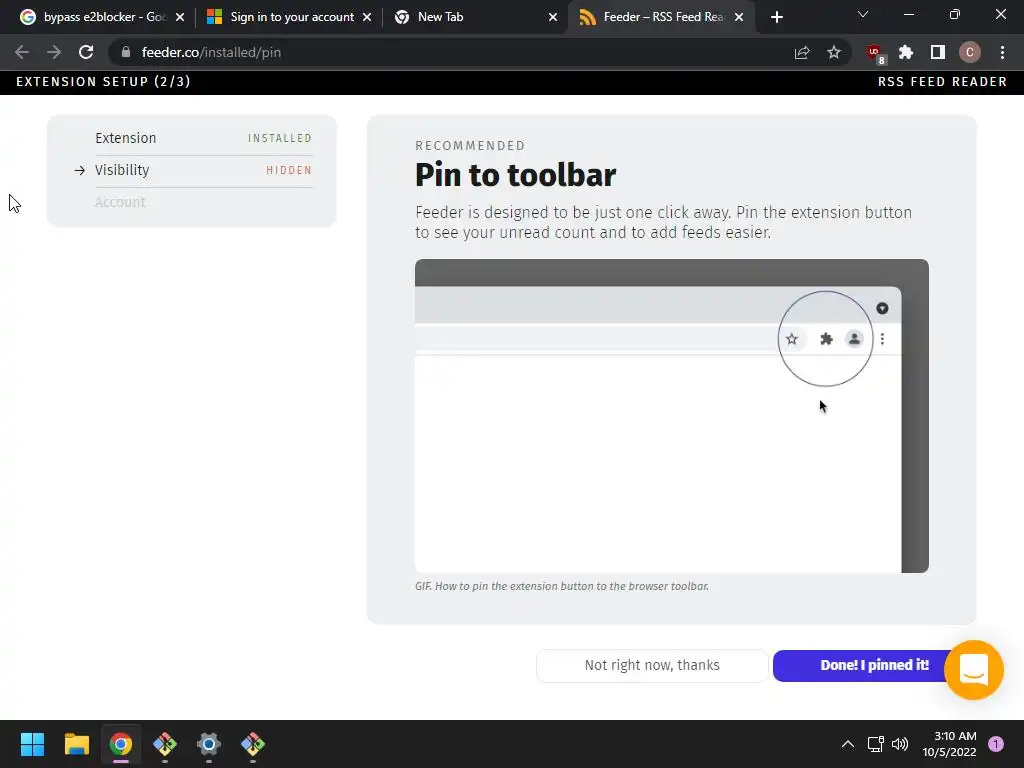1024x768 pixels.
Task: Click the volume speaker icon in tray
Action: [x=900, y=744]
